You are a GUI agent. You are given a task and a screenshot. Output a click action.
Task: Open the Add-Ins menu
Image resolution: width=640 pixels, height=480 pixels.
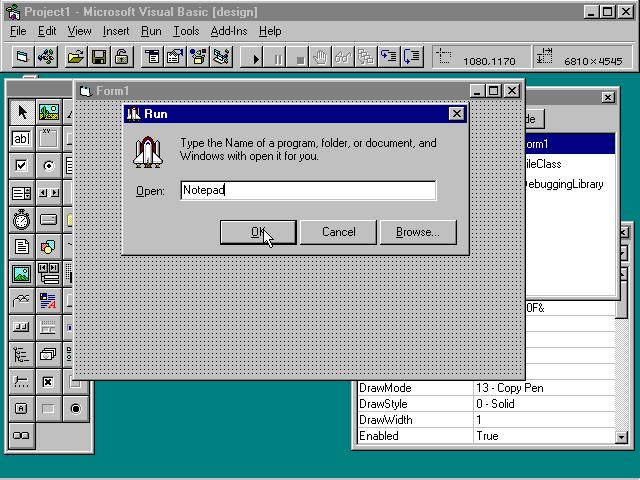229,31
